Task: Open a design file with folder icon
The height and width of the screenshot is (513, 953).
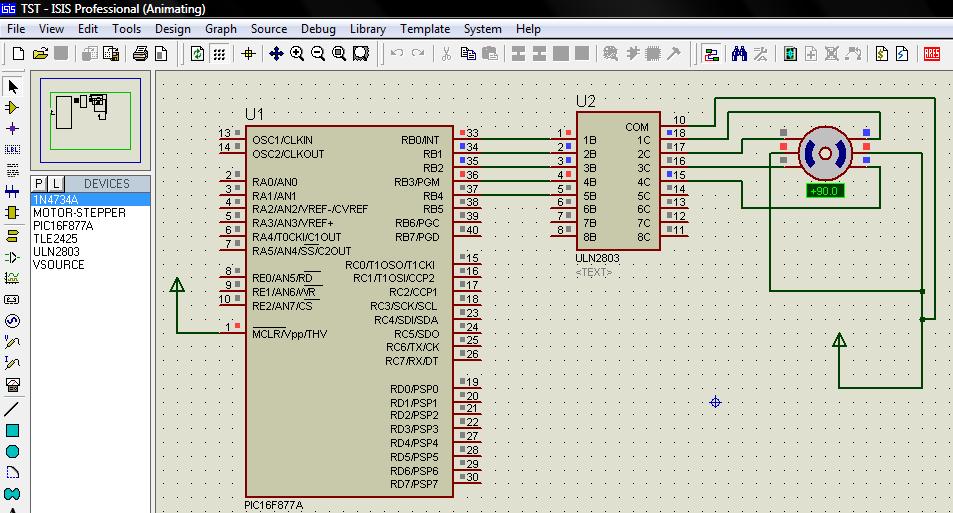Action: (x=40, y=53)
